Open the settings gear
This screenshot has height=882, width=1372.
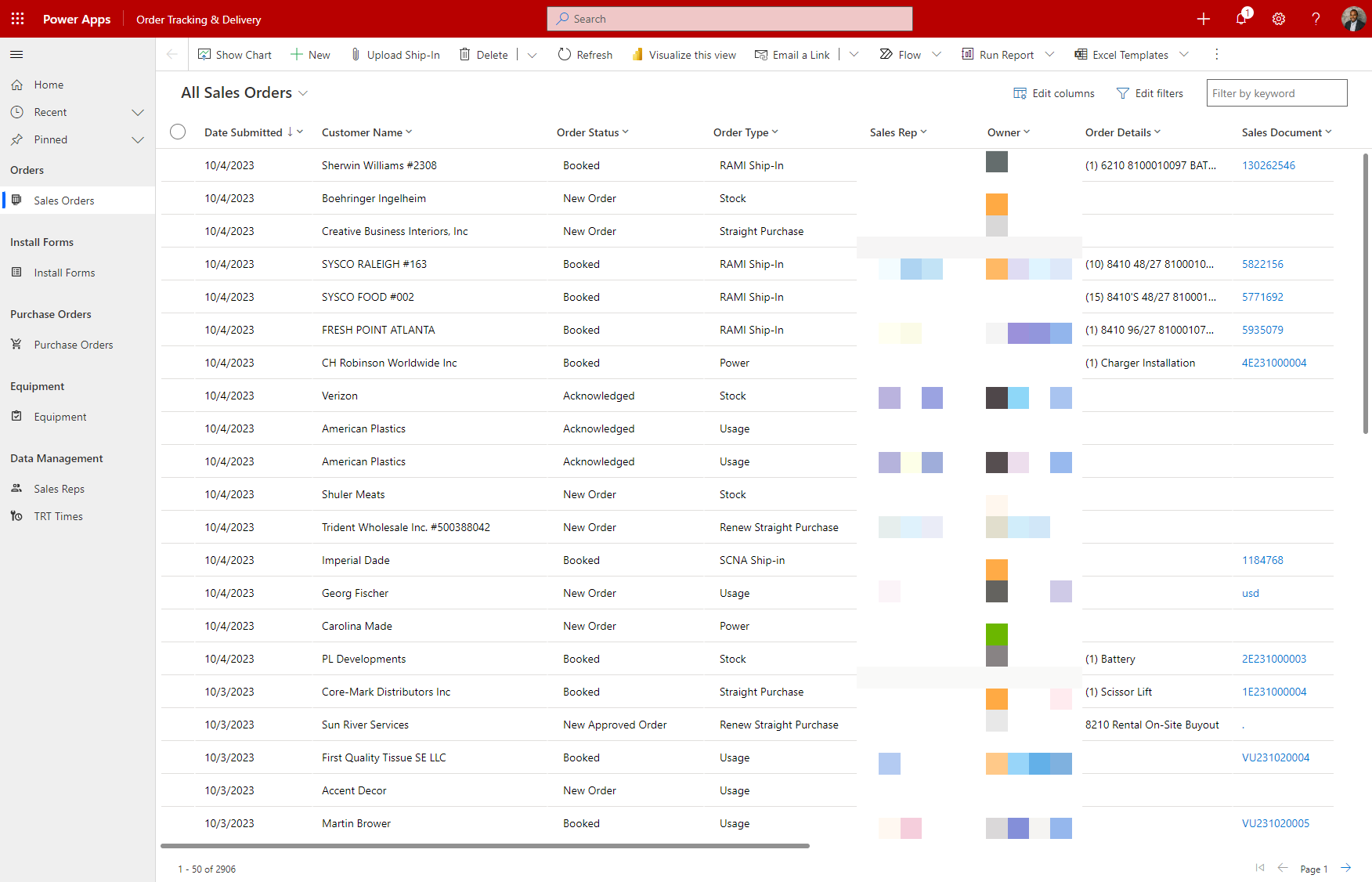point(1279,19)
